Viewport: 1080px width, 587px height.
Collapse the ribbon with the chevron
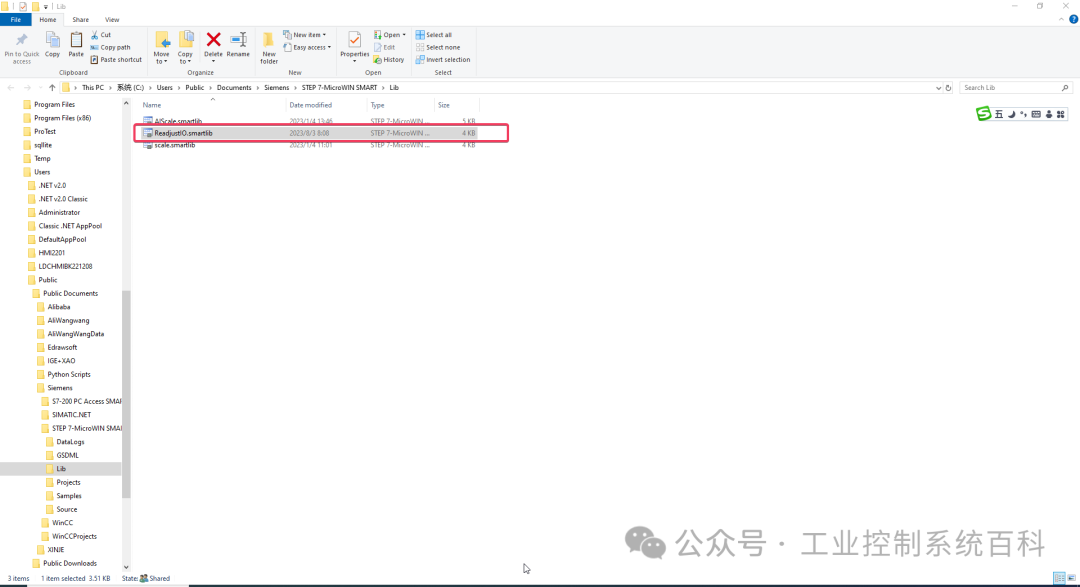coord(1061,19)
